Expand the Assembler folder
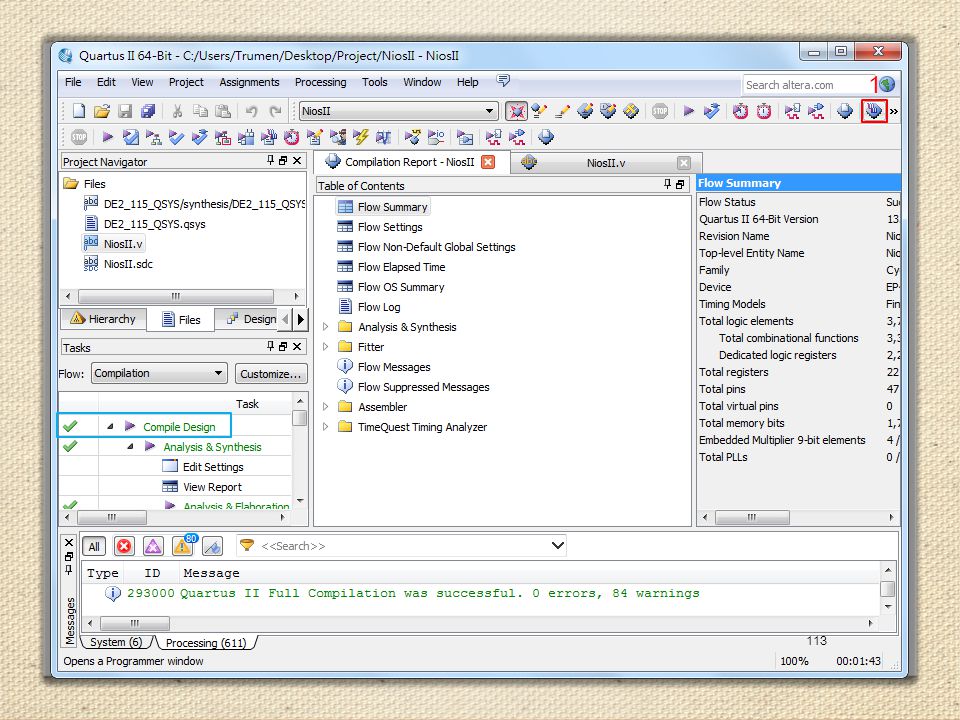The width and height of the screenshot is (960, 720). [326, 407]
